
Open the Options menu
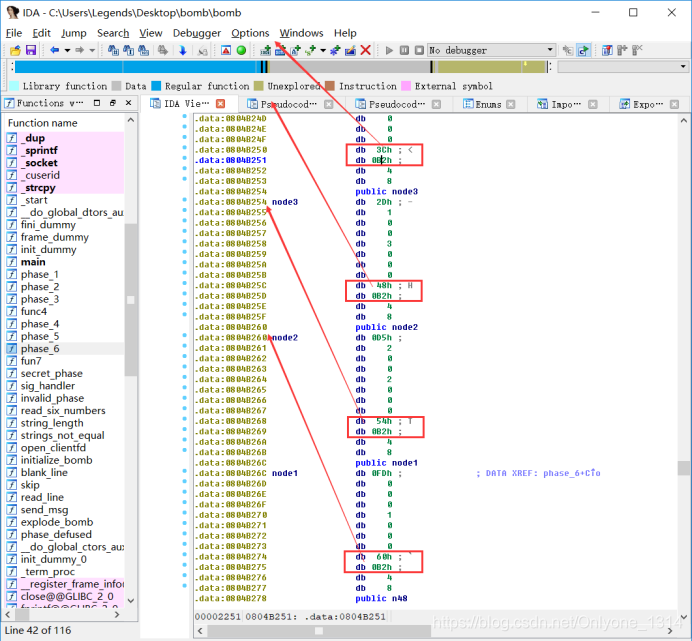pyautogui.click(x=250, y=33)
